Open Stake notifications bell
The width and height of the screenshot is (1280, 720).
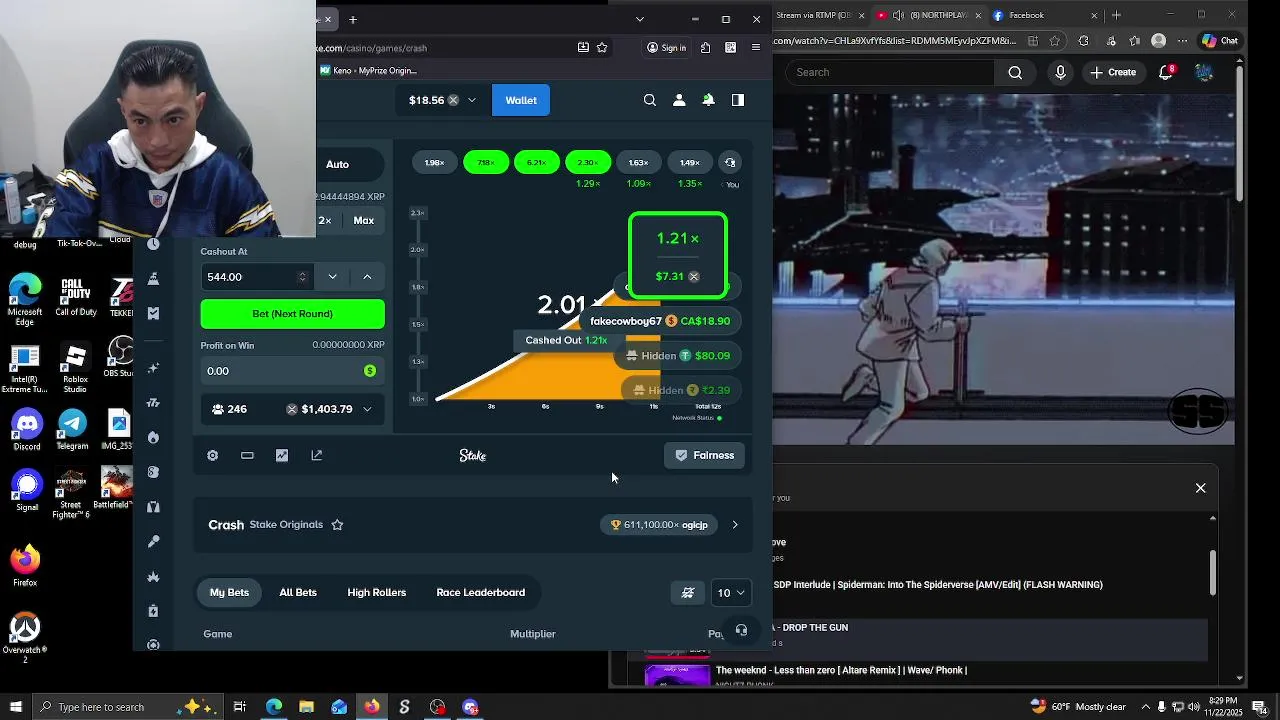708,100
